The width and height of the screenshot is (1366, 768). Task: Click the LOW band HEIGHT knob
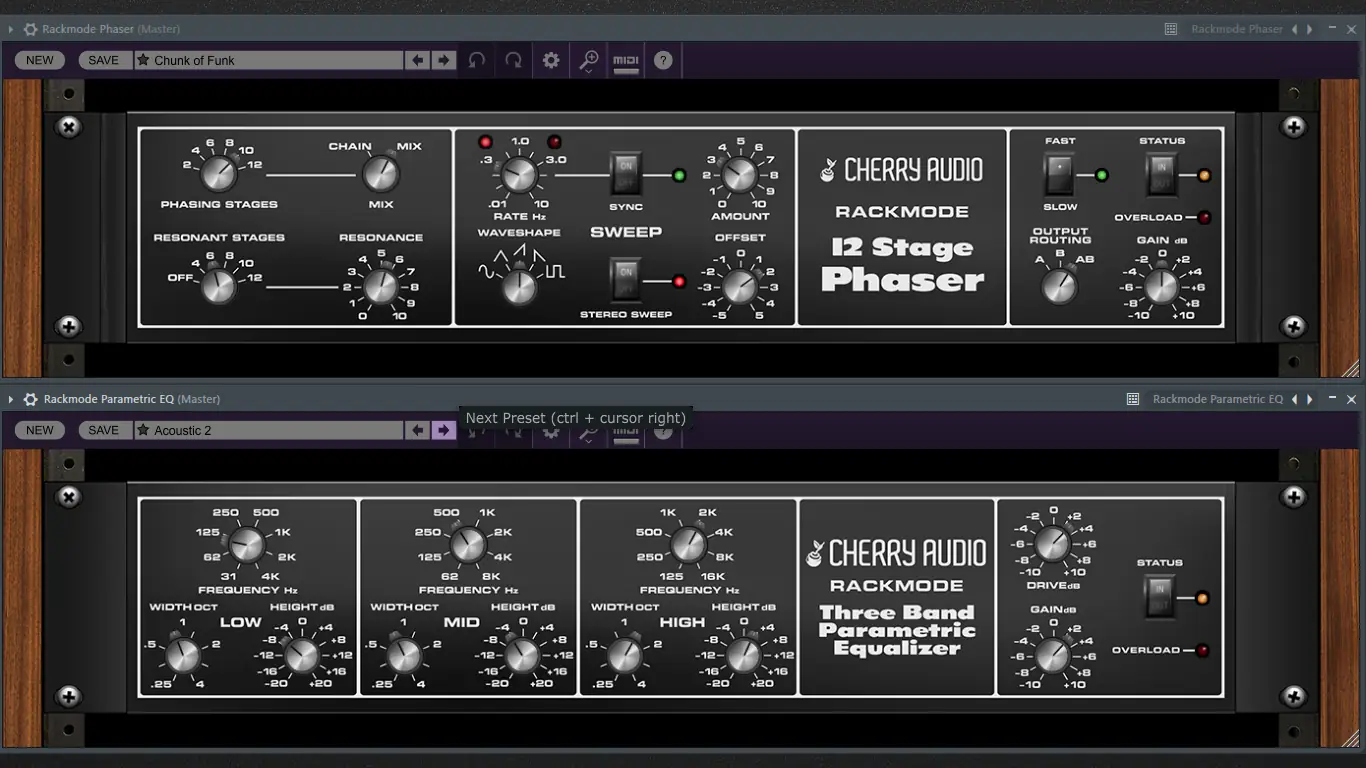301,655
